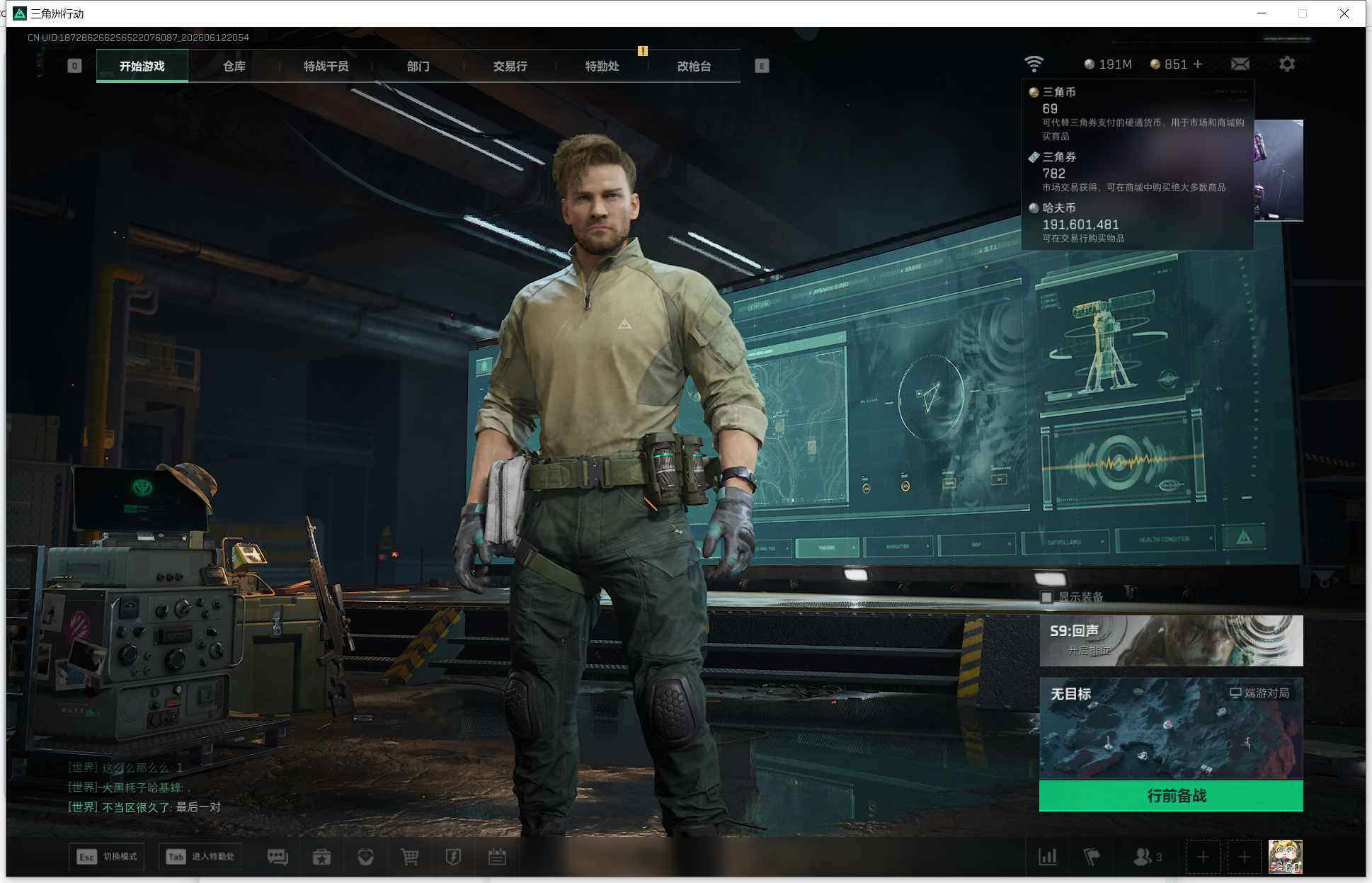This screenshot has height=883, width=1372.
Task: Open the S9:回声 season banner
Action: [x=1171, y=641]
